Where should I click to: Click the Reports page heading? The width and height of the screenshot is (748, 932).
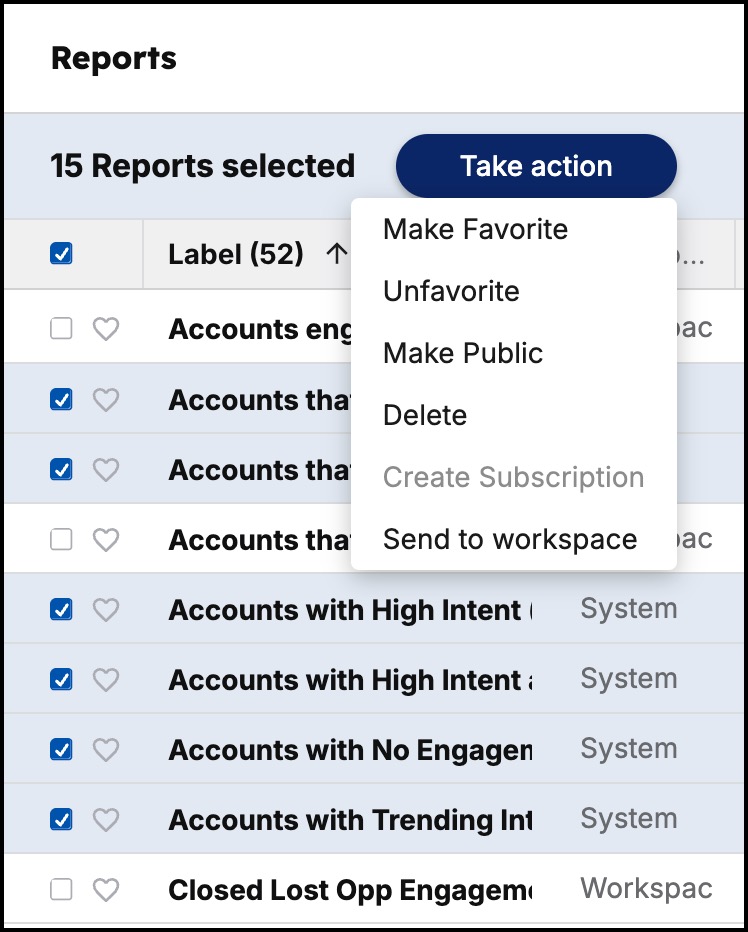(x=114, y=58)
